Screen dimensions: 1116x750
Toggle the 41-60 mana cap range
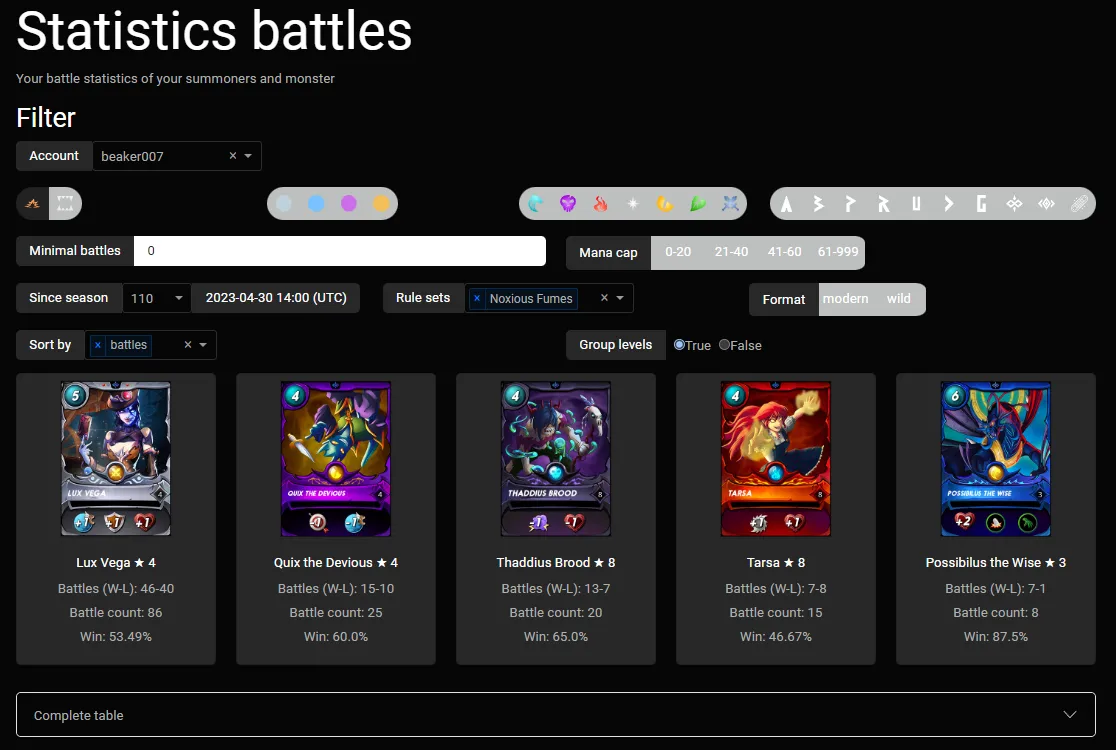click(784, 252)
